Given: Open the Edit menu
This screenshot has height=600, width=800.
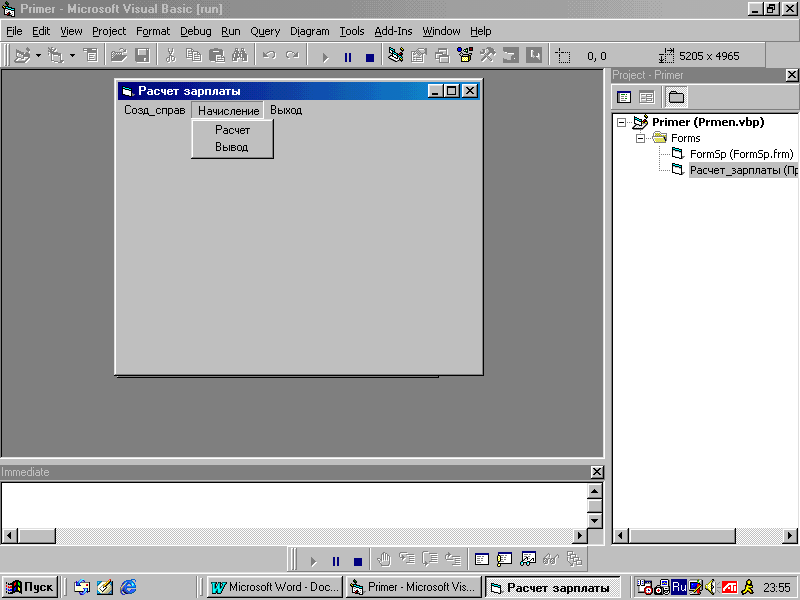Looking at the screenshot, I should [x=41, y=32].
